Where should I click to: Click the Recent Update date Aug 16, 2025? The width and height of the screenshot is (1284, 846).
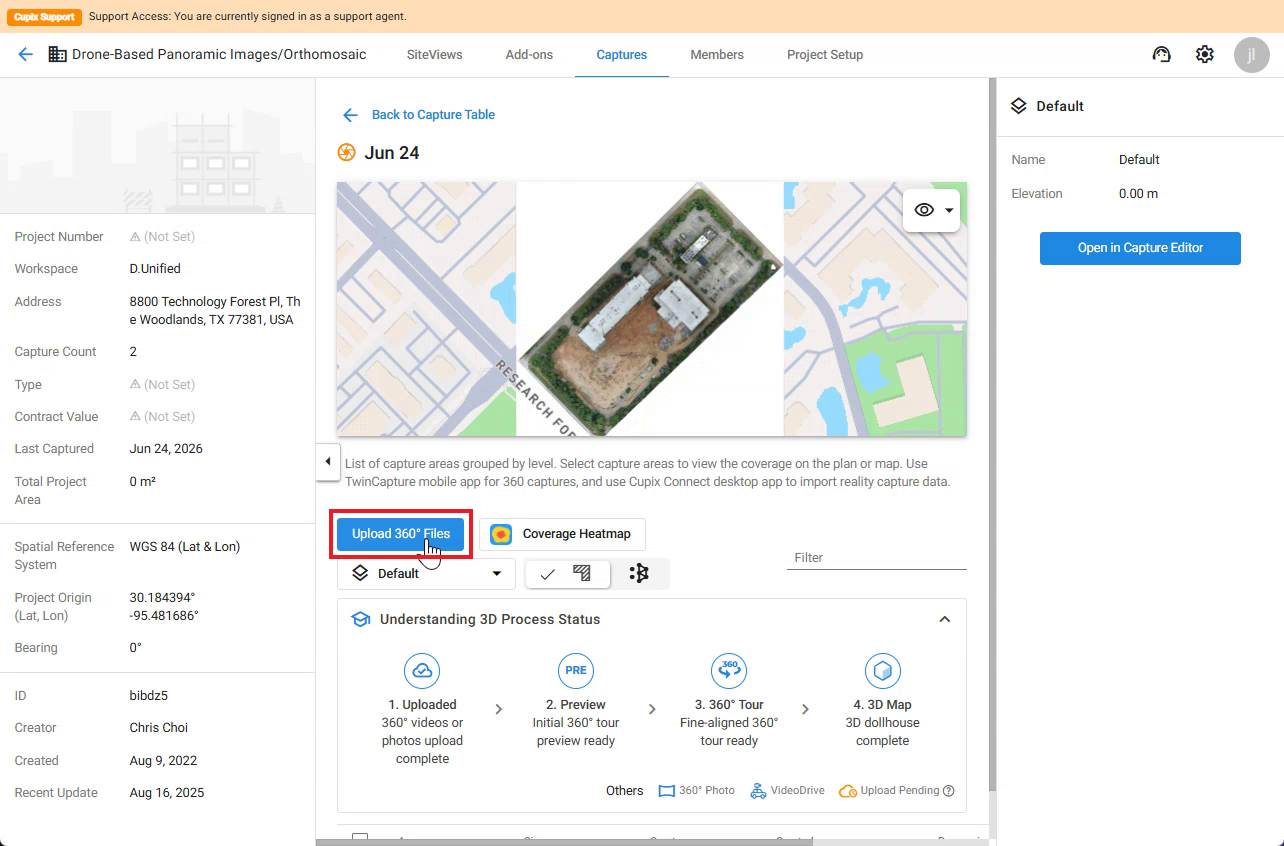click(167, 793)
